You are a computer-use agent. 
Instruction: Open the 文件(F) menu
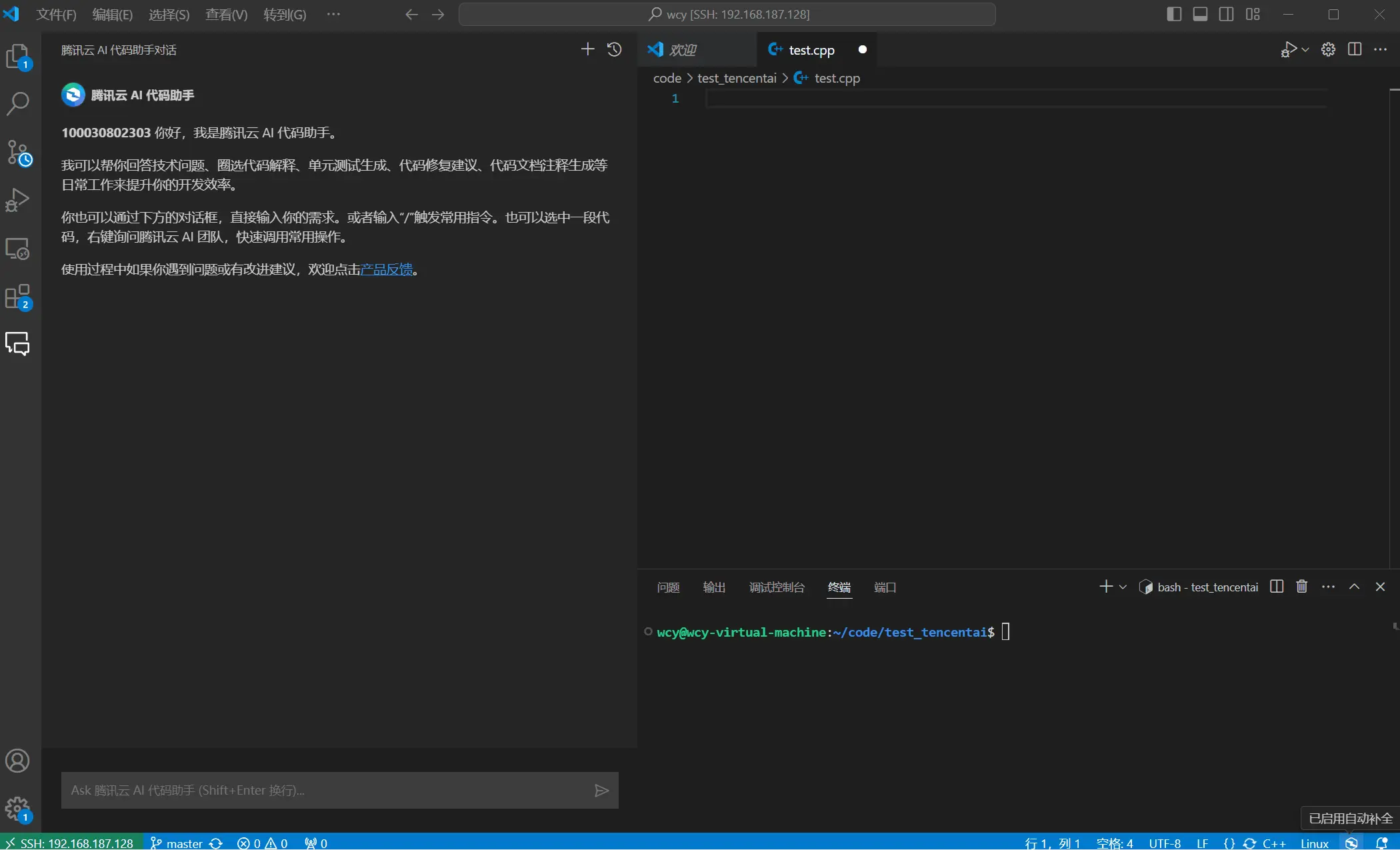(x=56, y=15)
